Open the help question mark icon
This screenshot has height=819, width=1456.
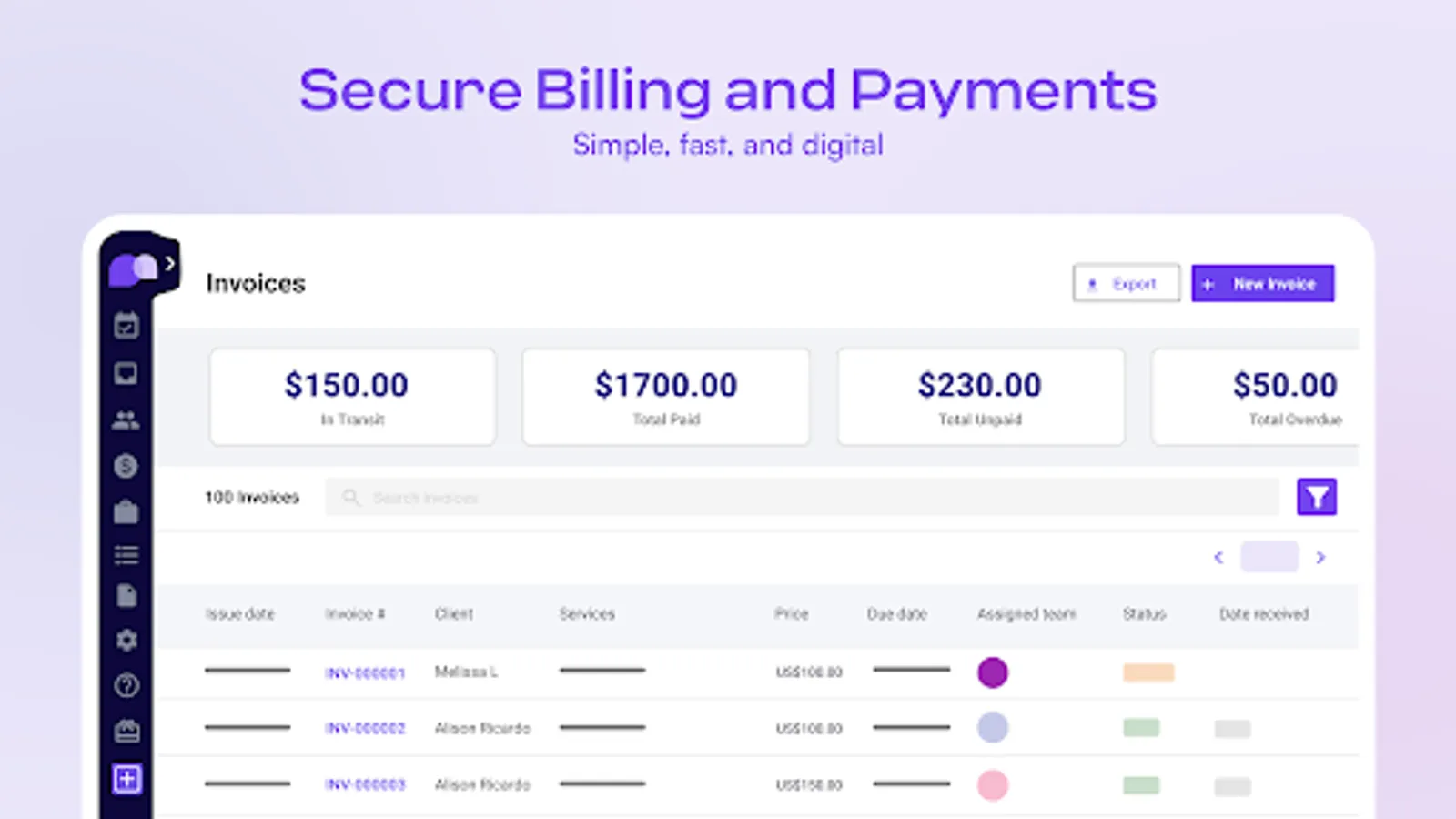pos(126,685)
